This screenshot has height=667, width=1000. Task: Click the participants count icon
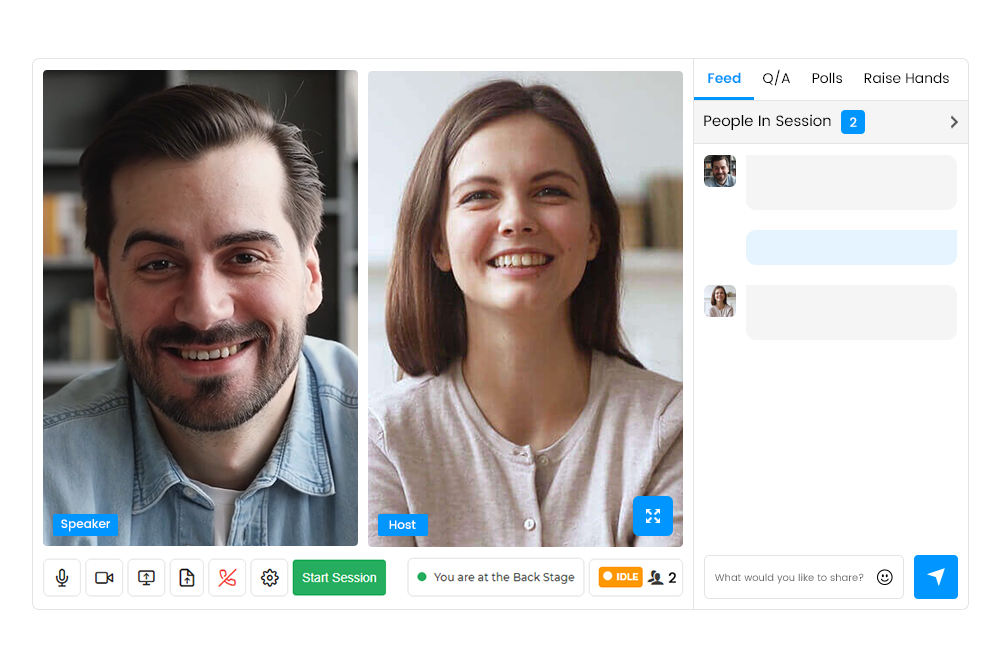[657, 577]
